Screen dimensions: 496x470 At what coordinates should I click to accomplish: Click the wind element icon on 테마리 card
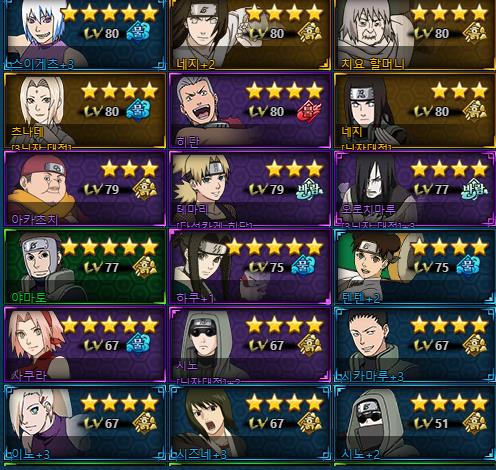[309, 189]
